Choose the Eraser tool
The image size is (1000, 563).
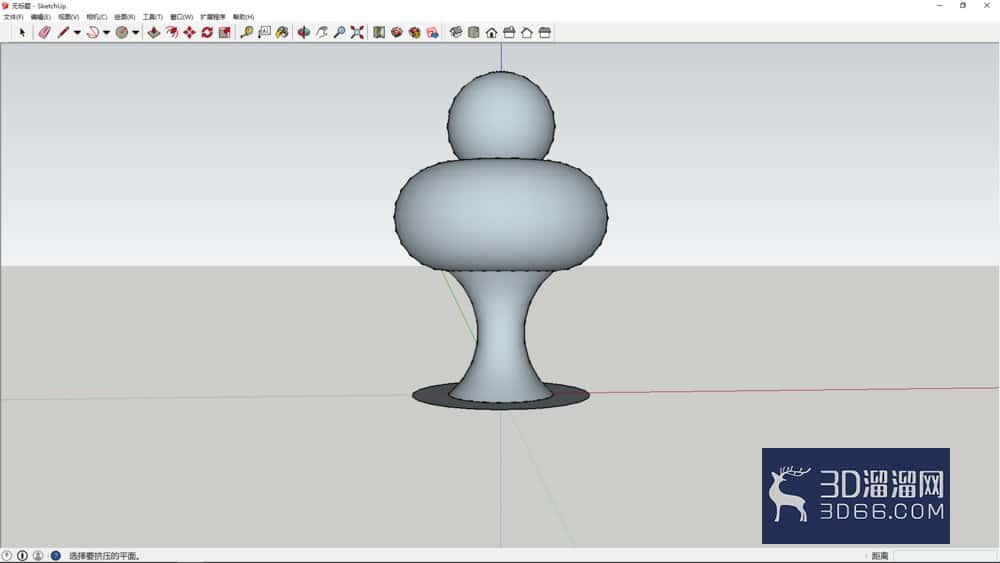tap(44, 33)
